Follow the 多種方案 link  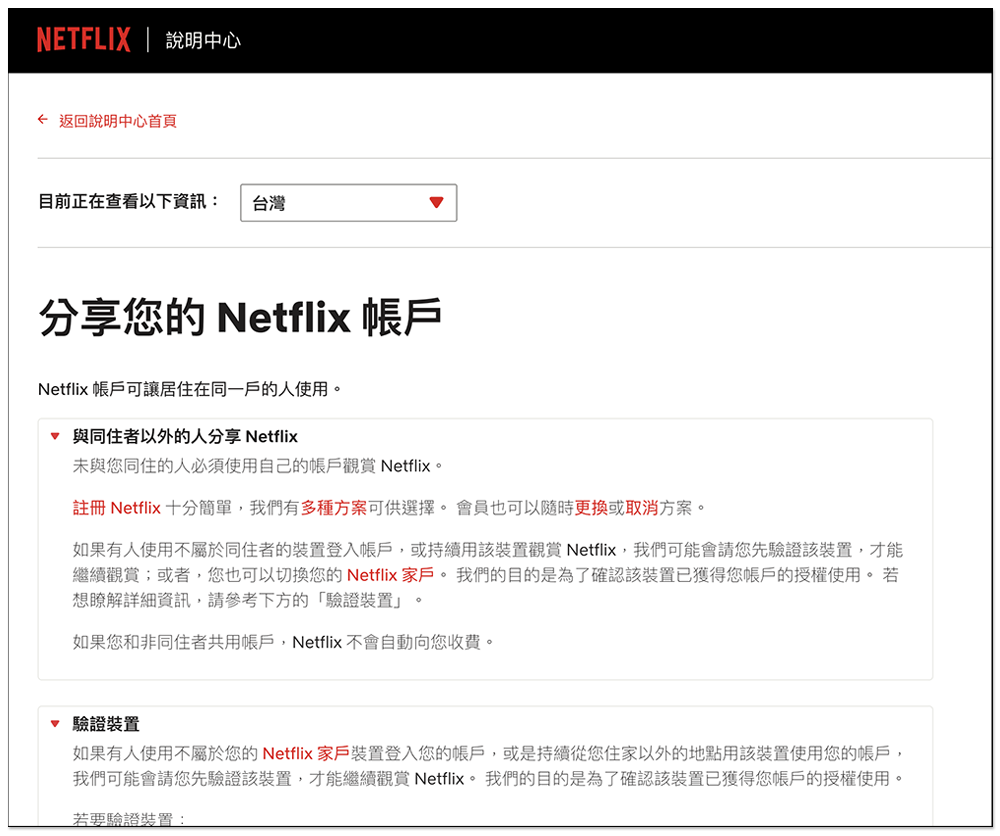coord(334,508)
